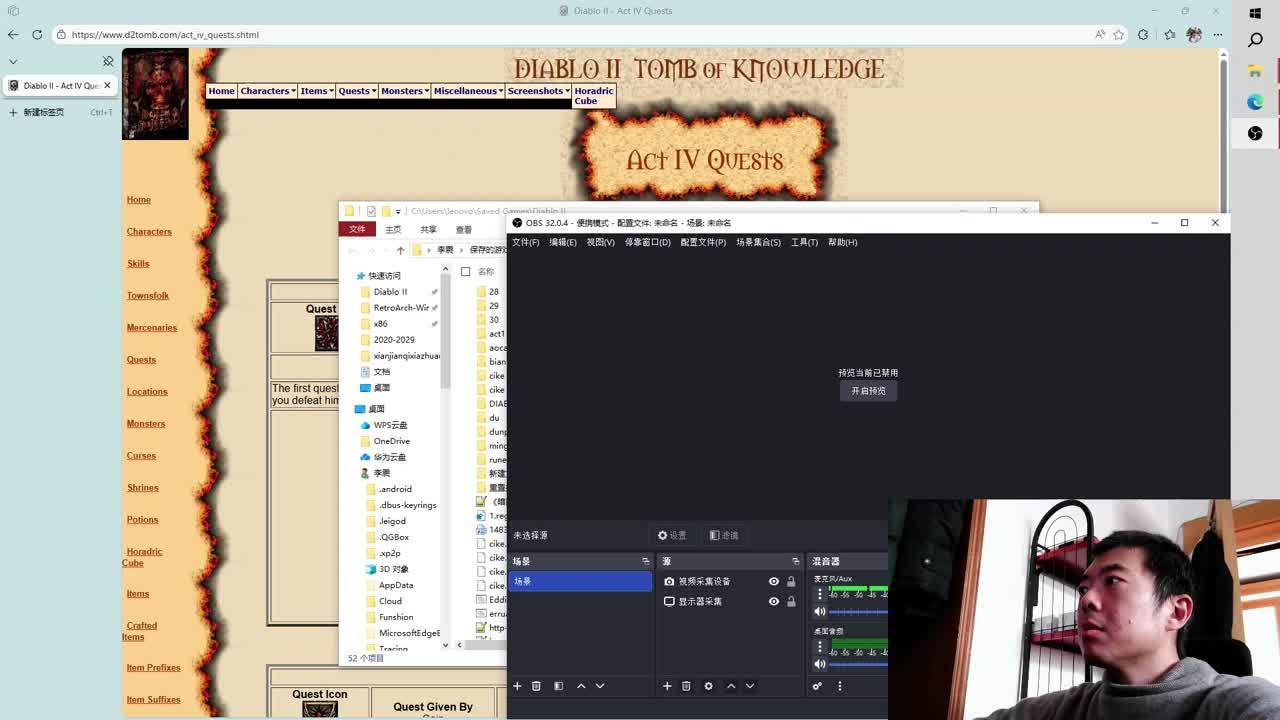Tick the select-all checkbox beside 名称 column
Screen dimensions: 1280x720
pyautogui.click(x=465, y=271)
